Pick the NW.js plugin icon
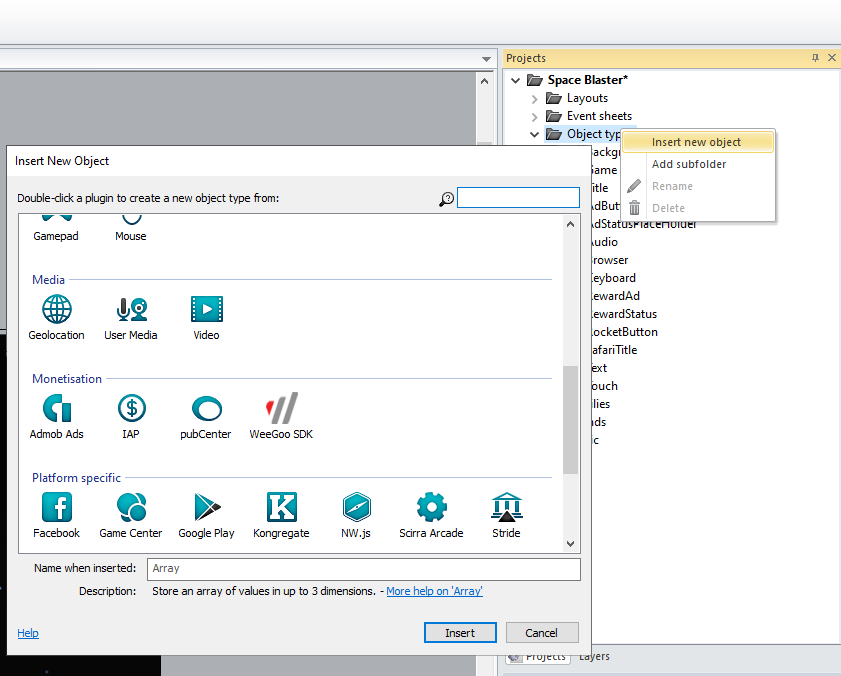Image resolution: width=841 pixels, height=676 pixels. [x=356, y=507]
